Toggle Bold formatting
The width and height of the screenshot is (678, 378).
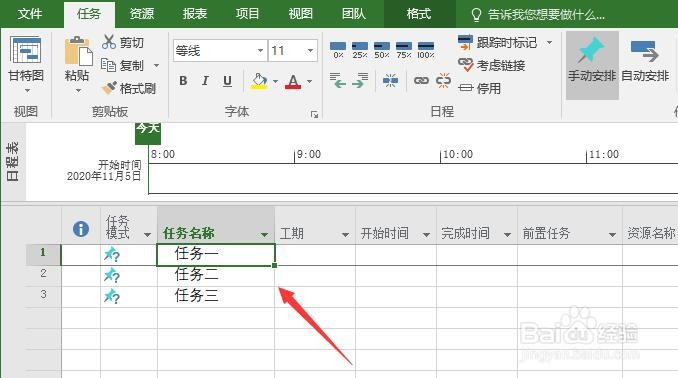183,81
